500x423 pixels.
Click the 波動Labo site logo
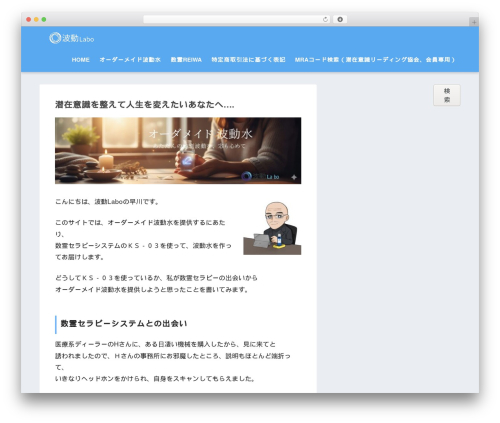pyautogui.click(x=72, y=38)
